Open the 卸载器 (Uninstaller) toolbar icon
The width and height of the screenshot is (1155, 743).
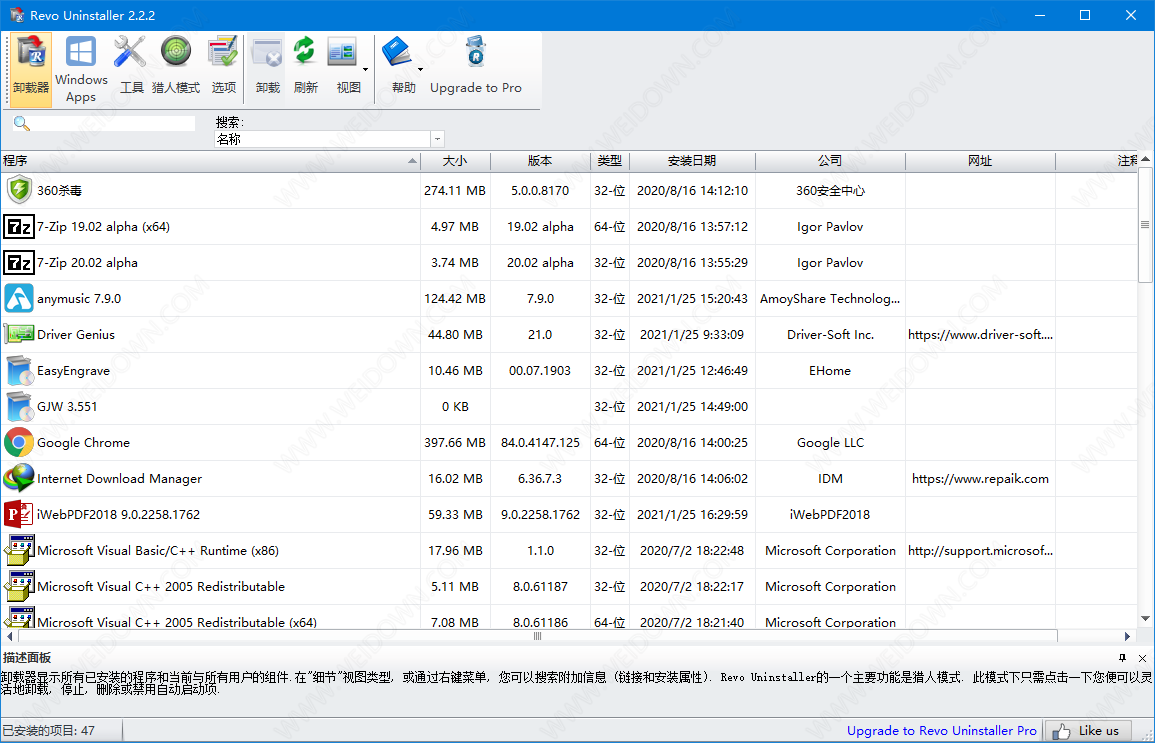[x=31, y=68]
